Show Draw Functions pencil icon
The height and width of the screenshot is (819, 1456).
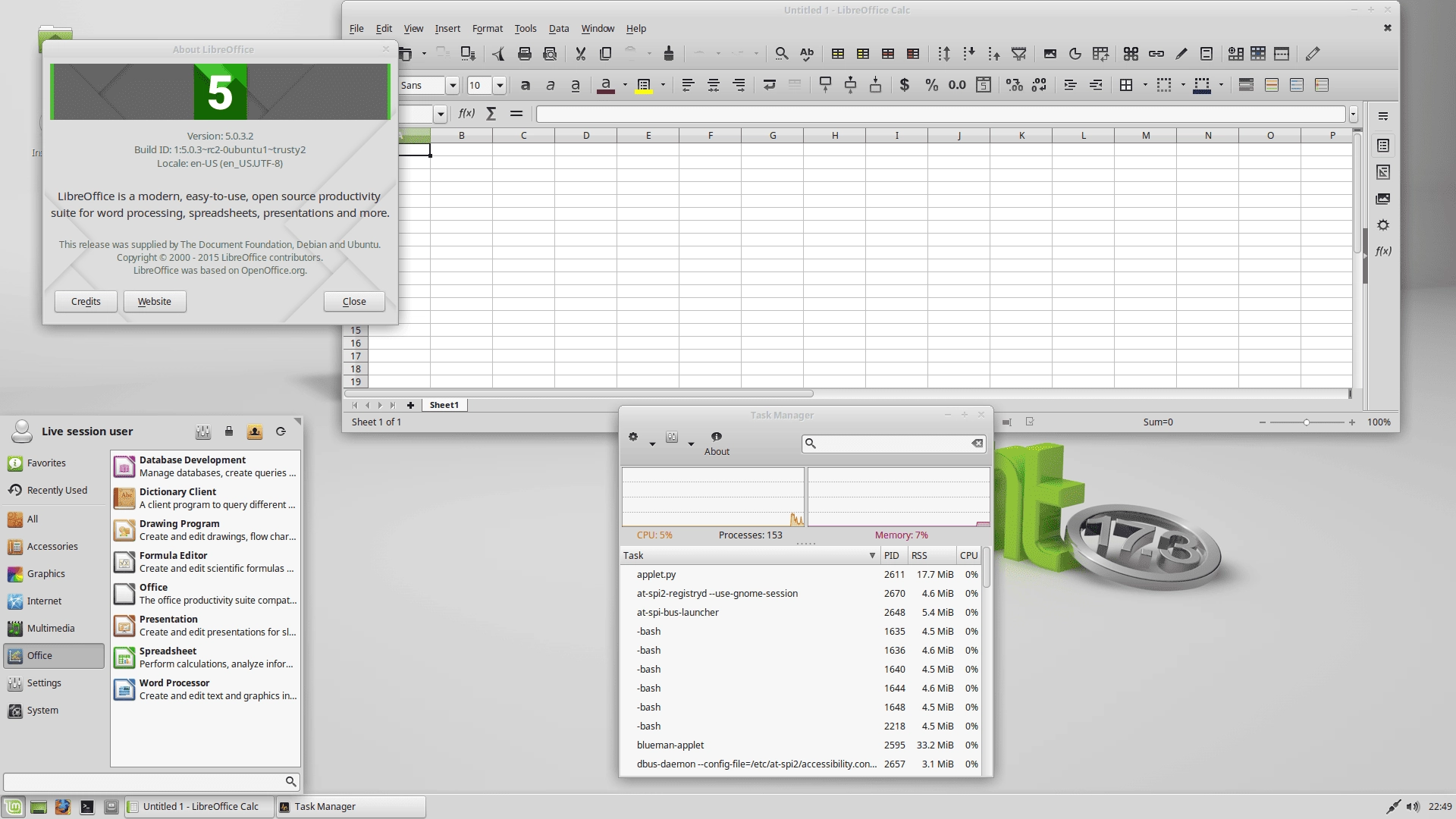coord(1313,54)
